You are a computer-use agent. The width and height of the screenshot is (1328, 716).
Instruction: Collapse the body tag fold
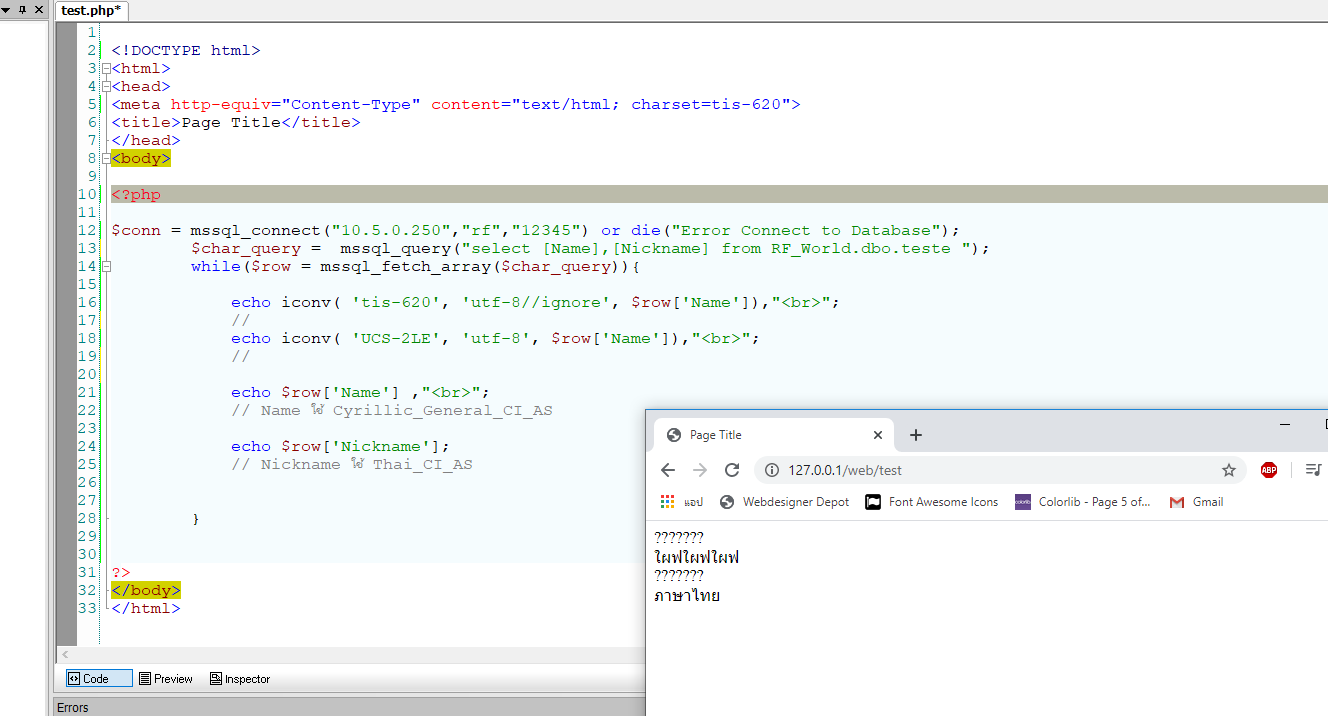click(106, 159)
